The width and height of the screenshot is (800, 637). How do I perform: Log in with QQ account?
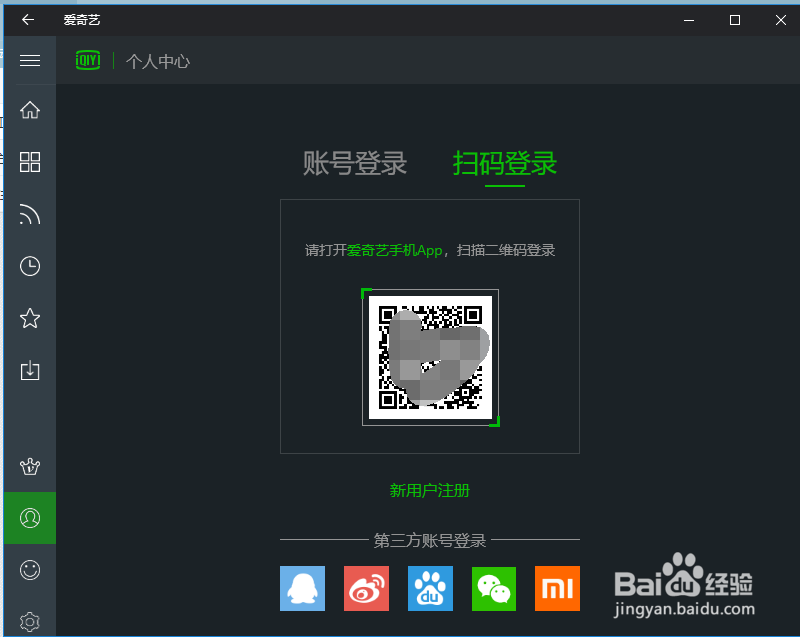[302, 588]
